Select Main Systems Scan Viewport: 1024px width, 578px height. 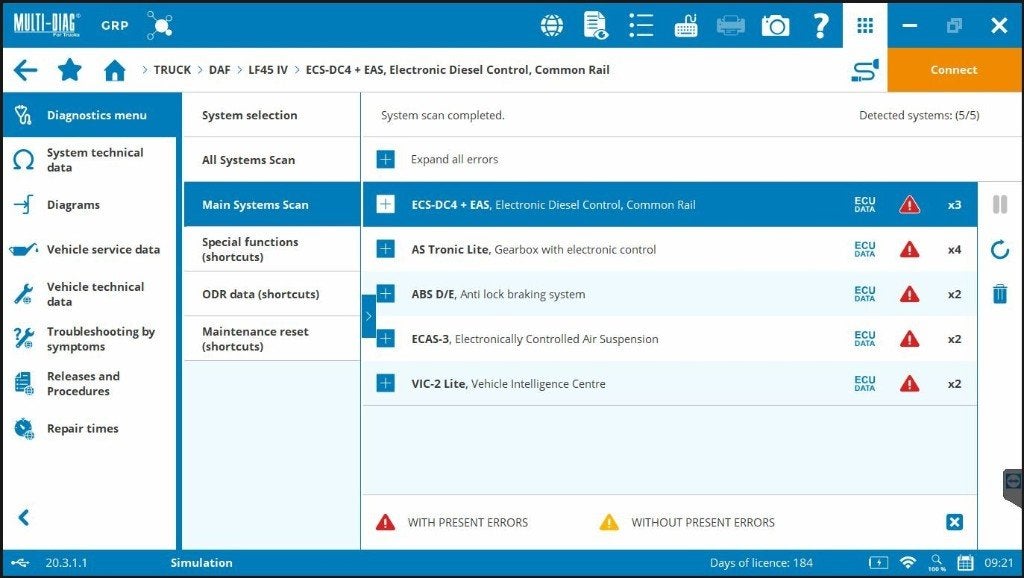[272, 204]
